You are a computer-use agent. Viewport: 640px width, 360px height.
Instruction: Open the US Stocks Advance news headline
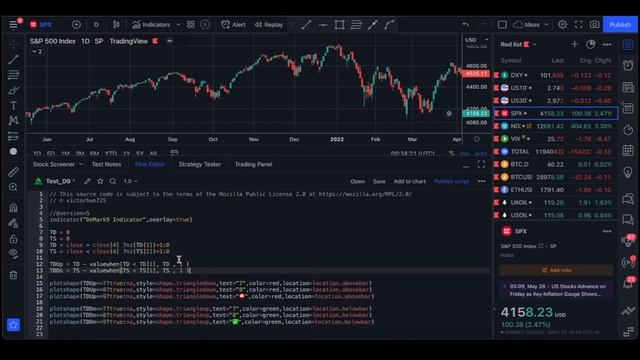click(557, 290)
